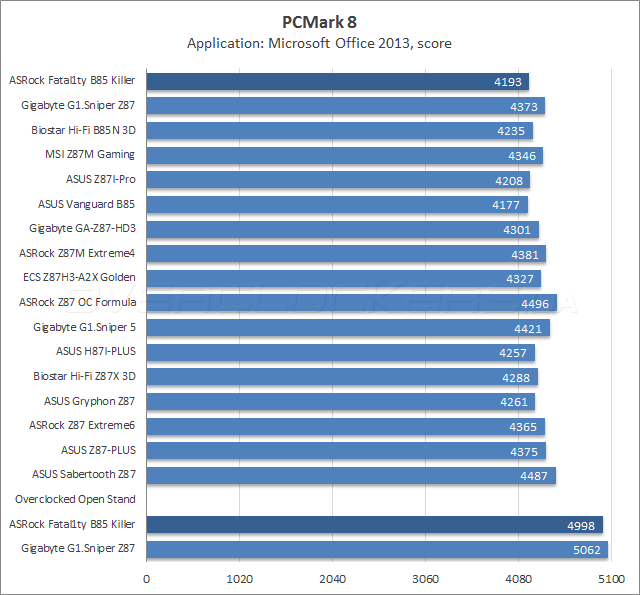Click the 4261 score value
Screen dimensions: 640x595
point(514,402)
